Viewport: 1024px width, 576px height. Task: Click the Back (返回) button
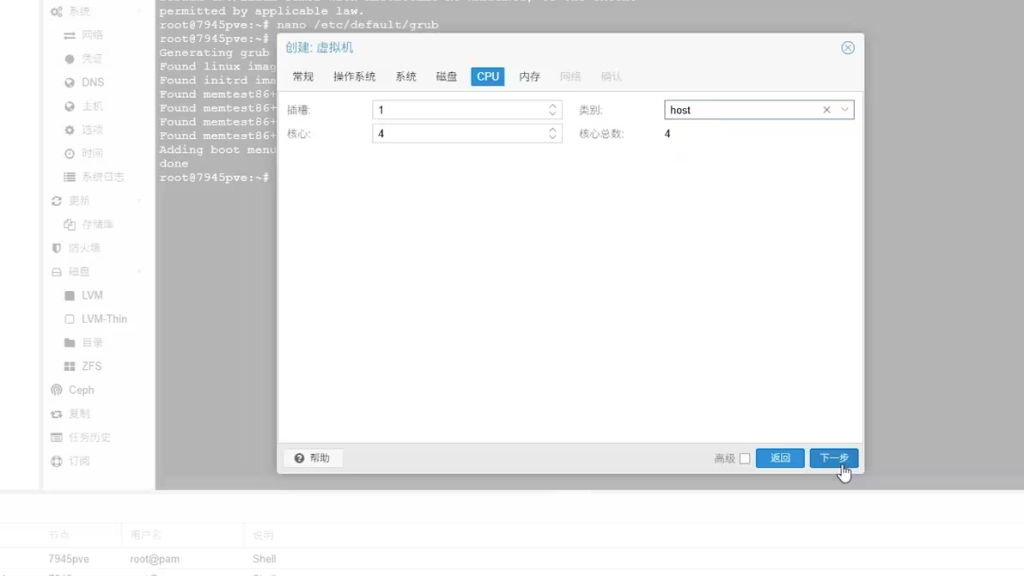click(780, 458)
